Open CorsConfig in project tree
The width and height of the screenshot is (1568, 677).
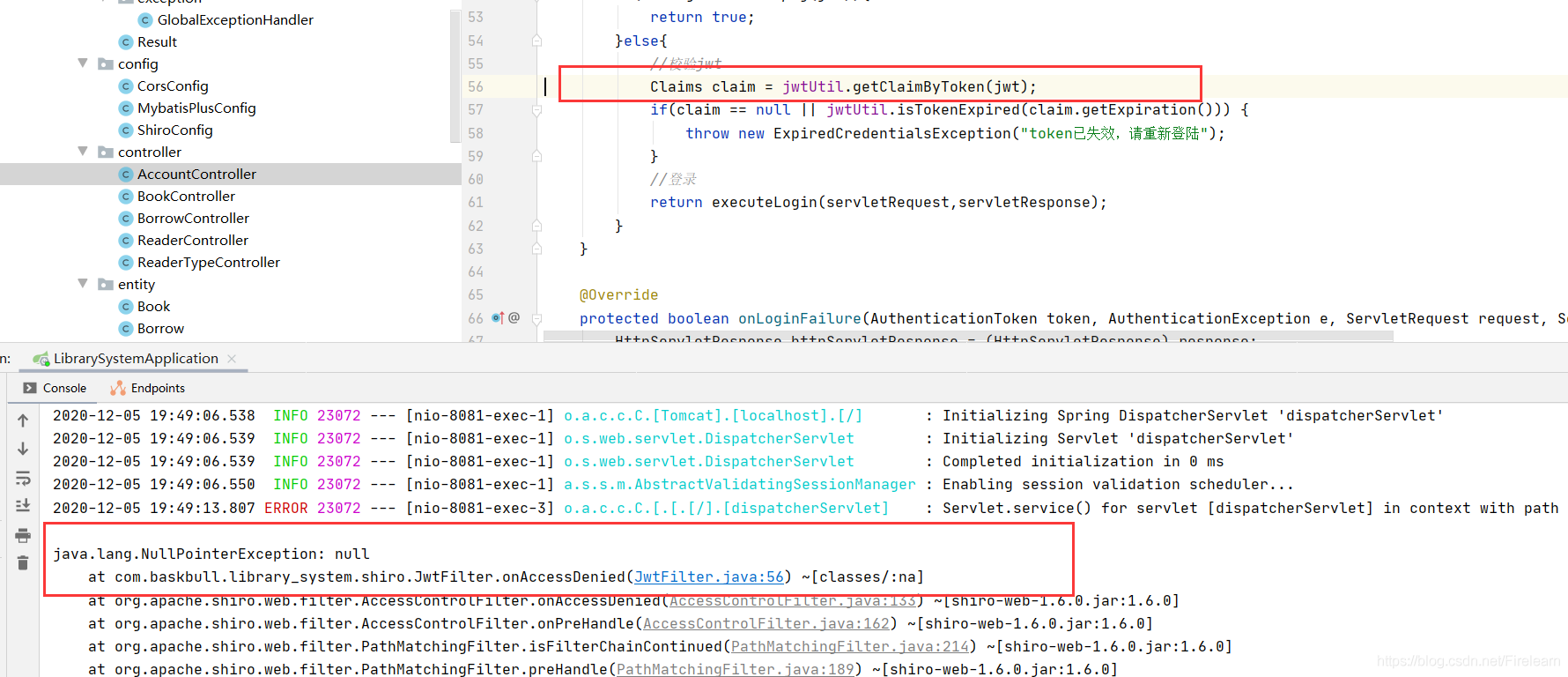tap(173, 86)
